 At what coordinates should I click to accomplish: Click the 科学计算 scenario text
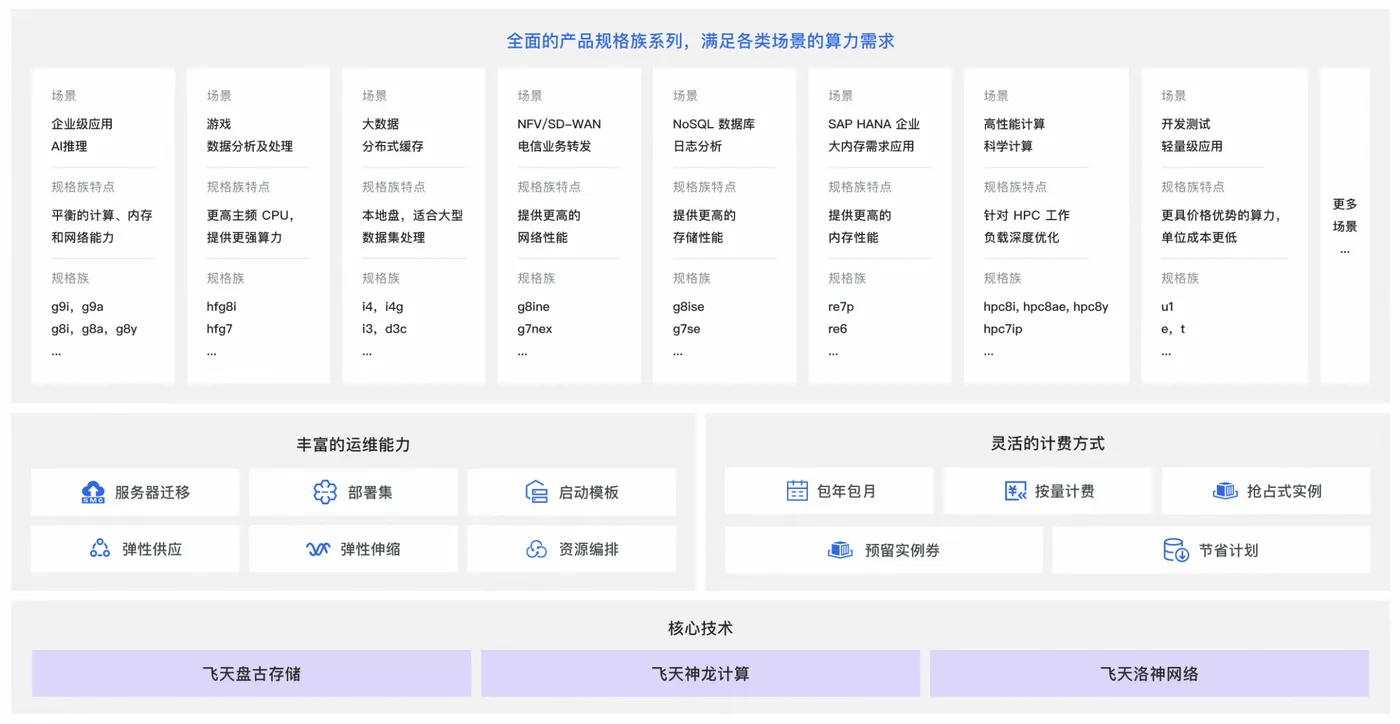click(x=1009, y=146)
